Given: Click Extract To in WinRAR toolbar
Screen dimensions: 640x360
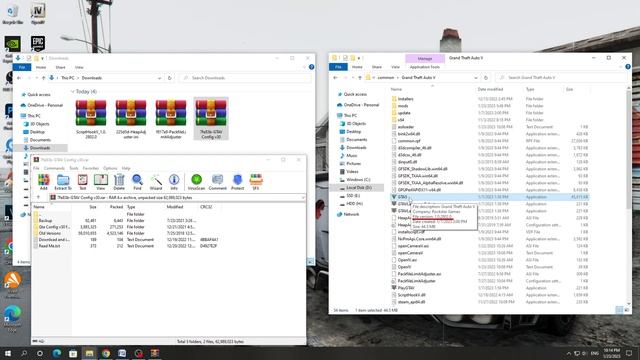Looking at the screenshot, I should coord(63,182).
